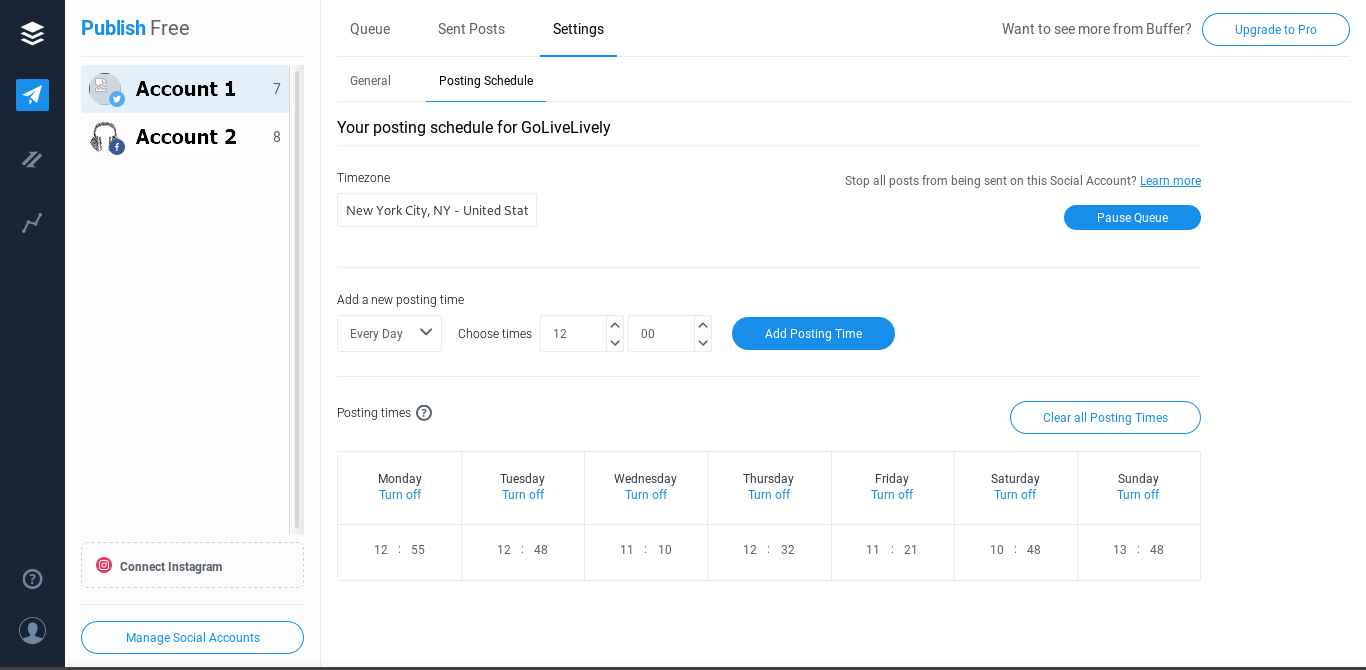Image resolution: width=1366 pixels, height=670 pixels.
Task: Turn off Sunday posting schedule
Action: coord(1138,495)
